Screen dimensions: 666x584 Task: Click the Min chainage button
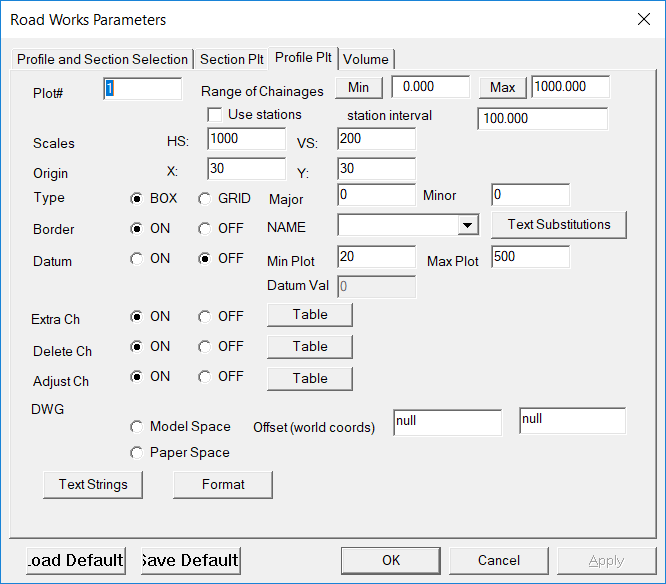point(358,88)
